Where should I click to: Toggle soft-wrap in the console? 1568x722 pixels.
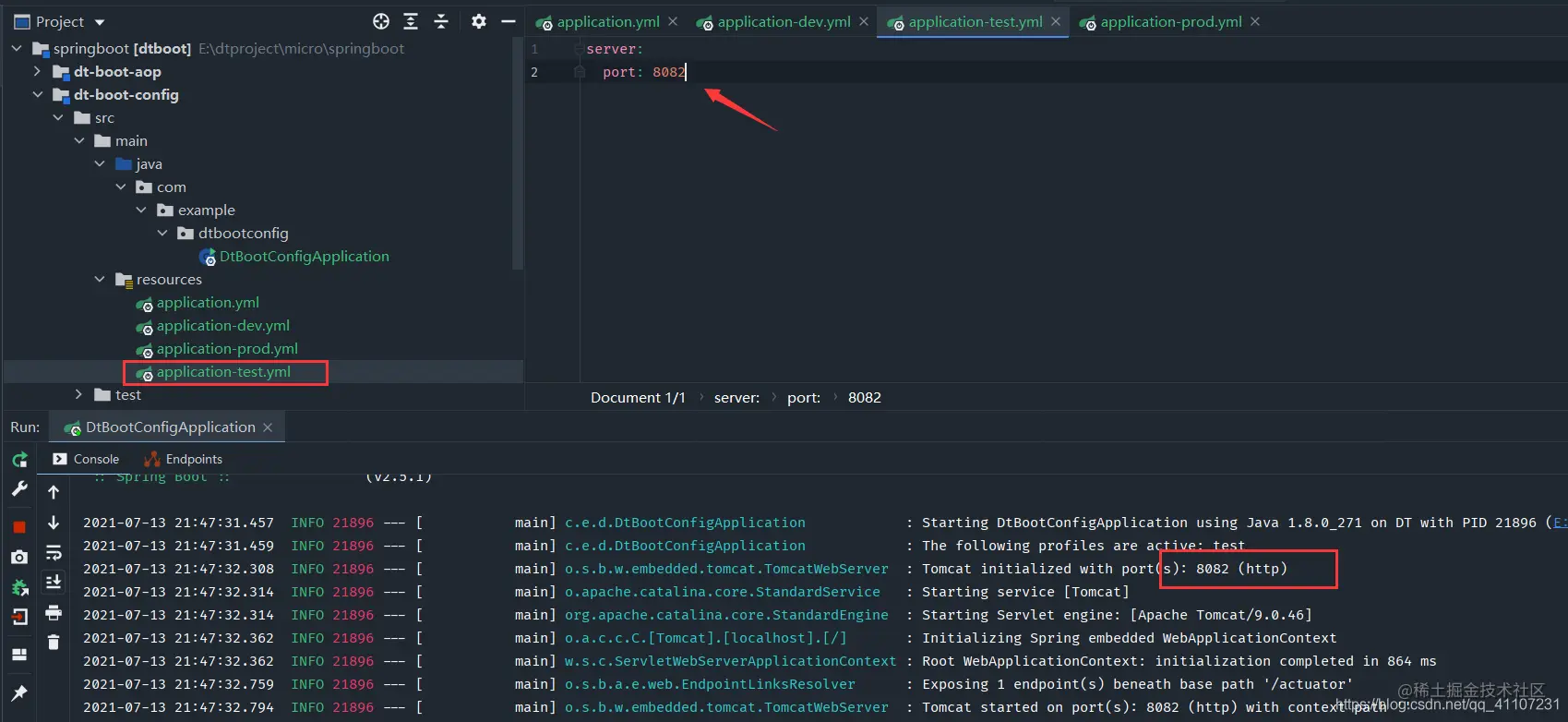click(54, 552)
